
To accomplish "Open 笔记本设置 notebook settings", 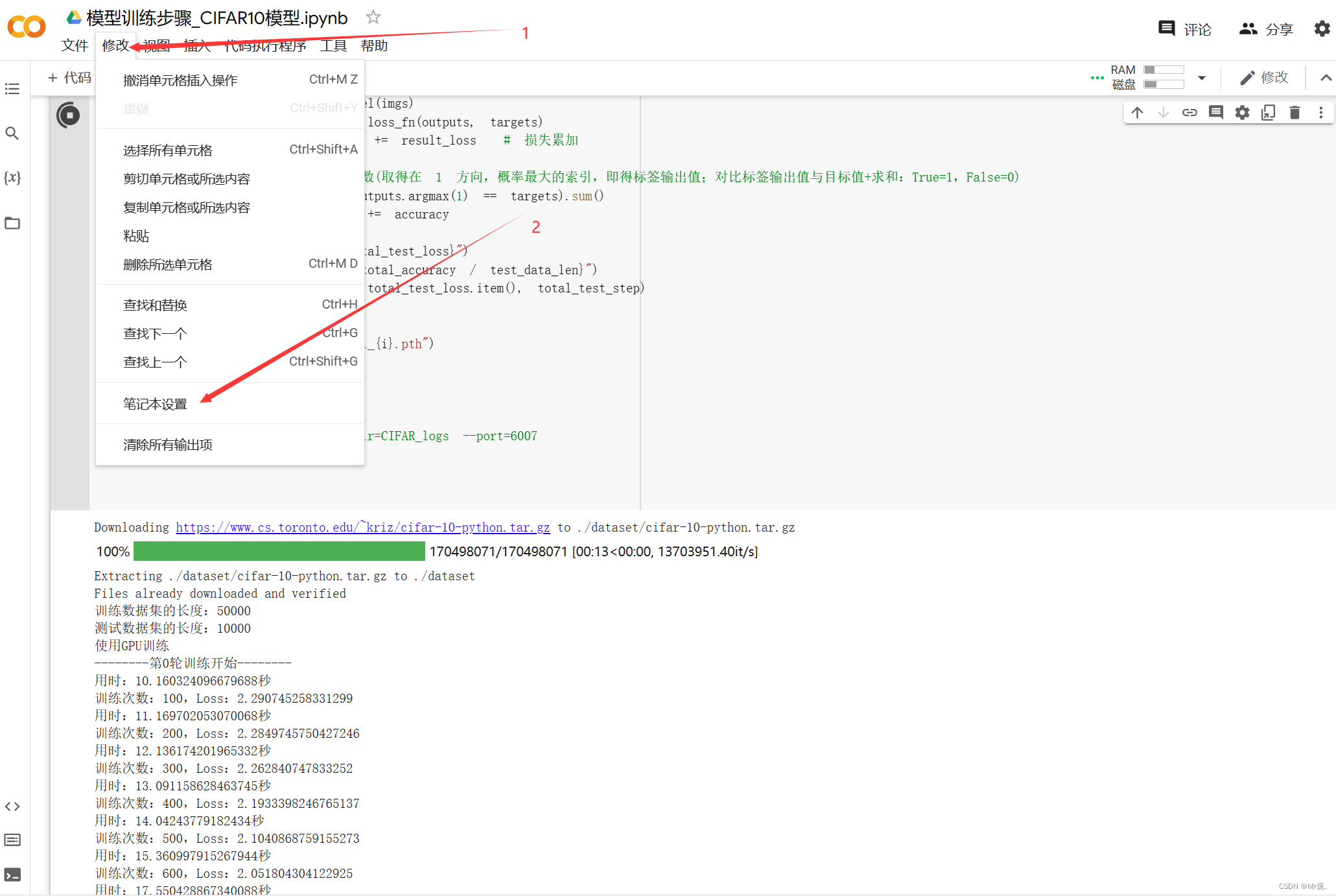I will 230,404.
